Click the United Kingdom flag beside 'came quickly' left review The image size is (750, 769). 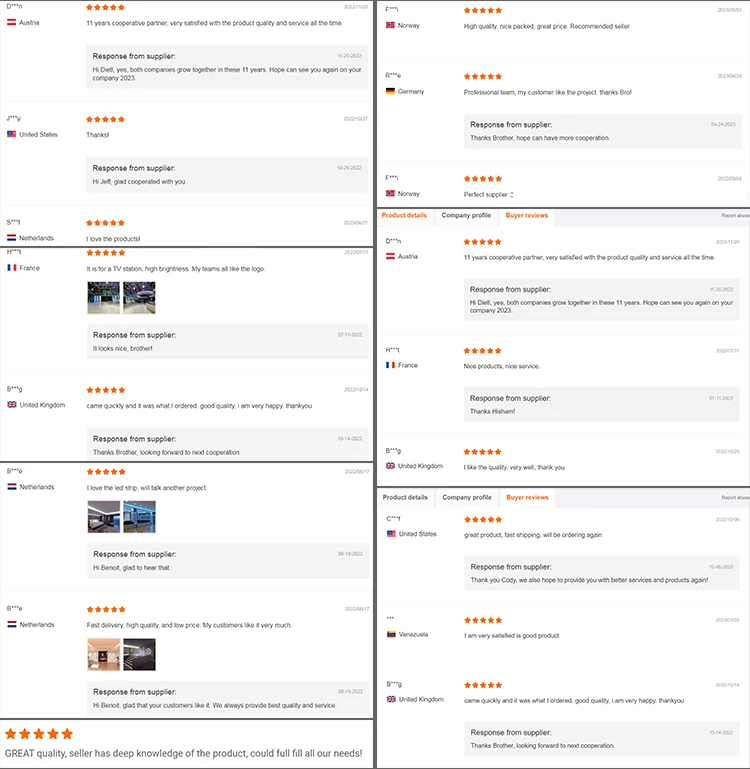(12, 405)
